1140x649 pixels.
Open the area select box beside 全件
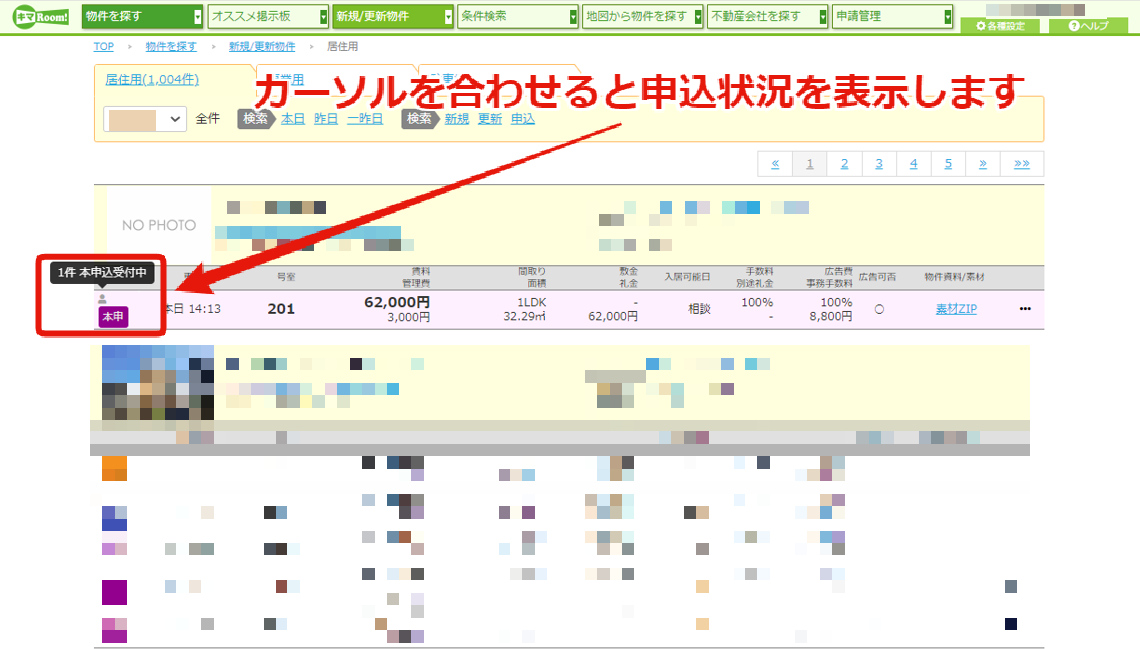pos(145,119)
